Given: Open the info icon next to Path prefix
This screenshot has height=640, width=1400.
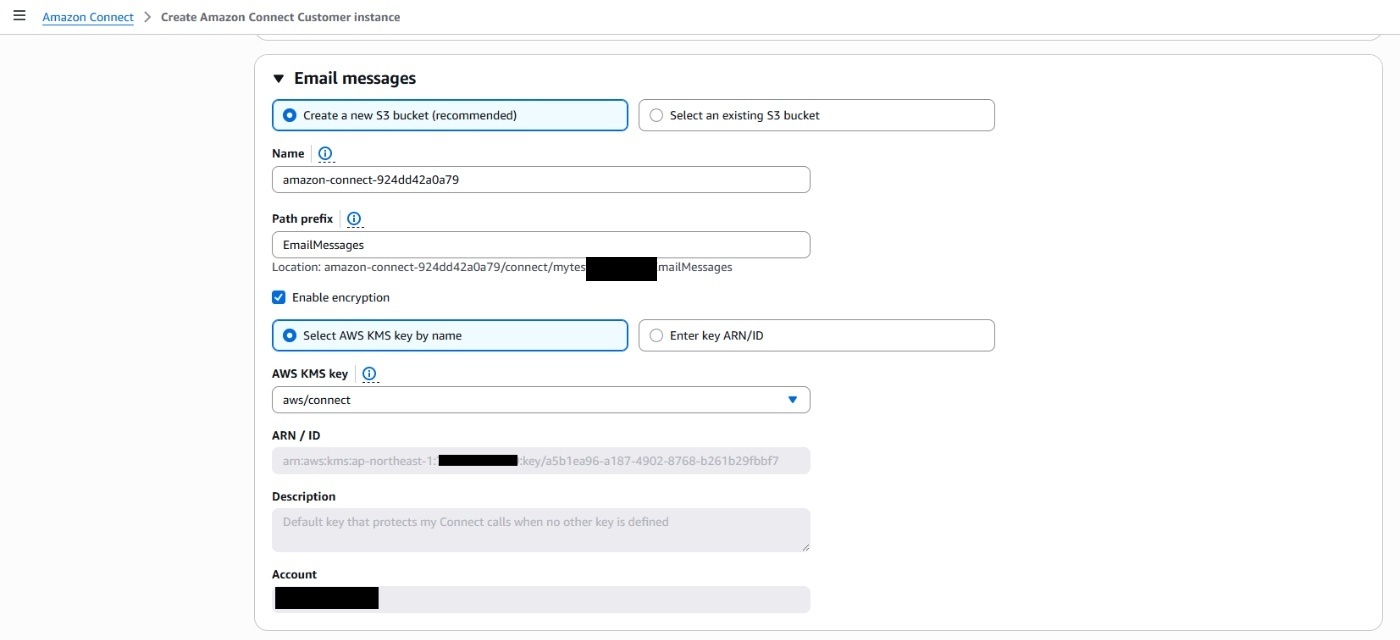Looking at the screenshot, I should [x=354, y=219].
